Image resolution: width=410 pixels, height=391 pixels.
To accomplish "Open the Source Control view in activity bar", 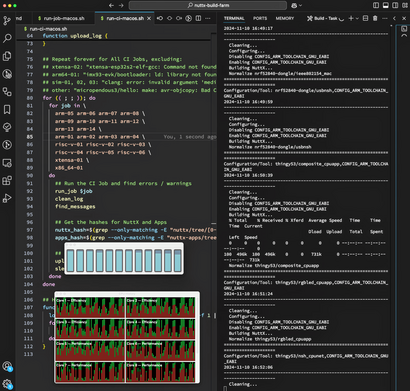I will (x=7, y=21).
